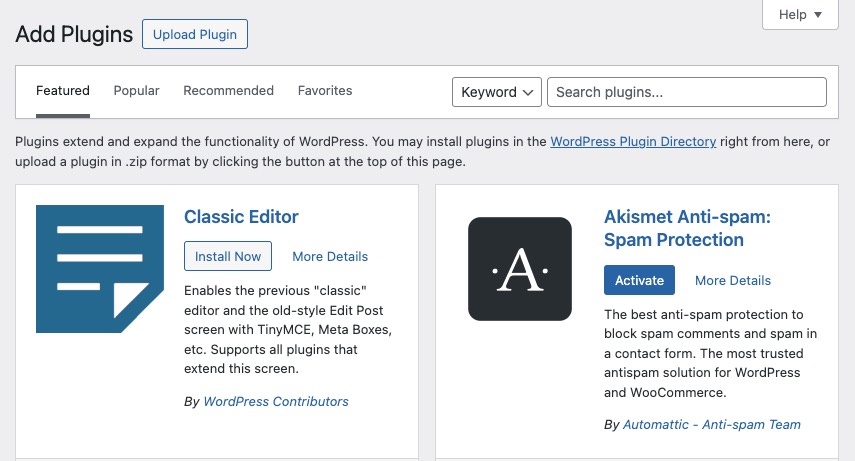Screen dimensions: 855x461
Task: Open the Classic Editor title link
Action: click(241, 217)
